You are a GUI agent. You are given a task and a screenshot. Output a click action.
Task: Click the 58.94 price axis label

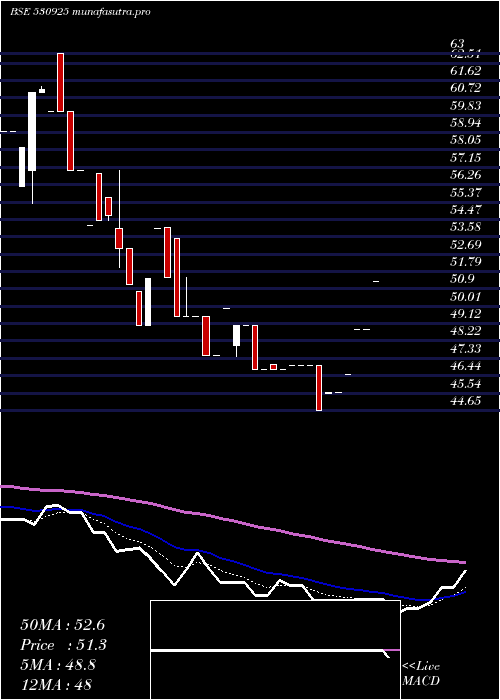[466, 123]
